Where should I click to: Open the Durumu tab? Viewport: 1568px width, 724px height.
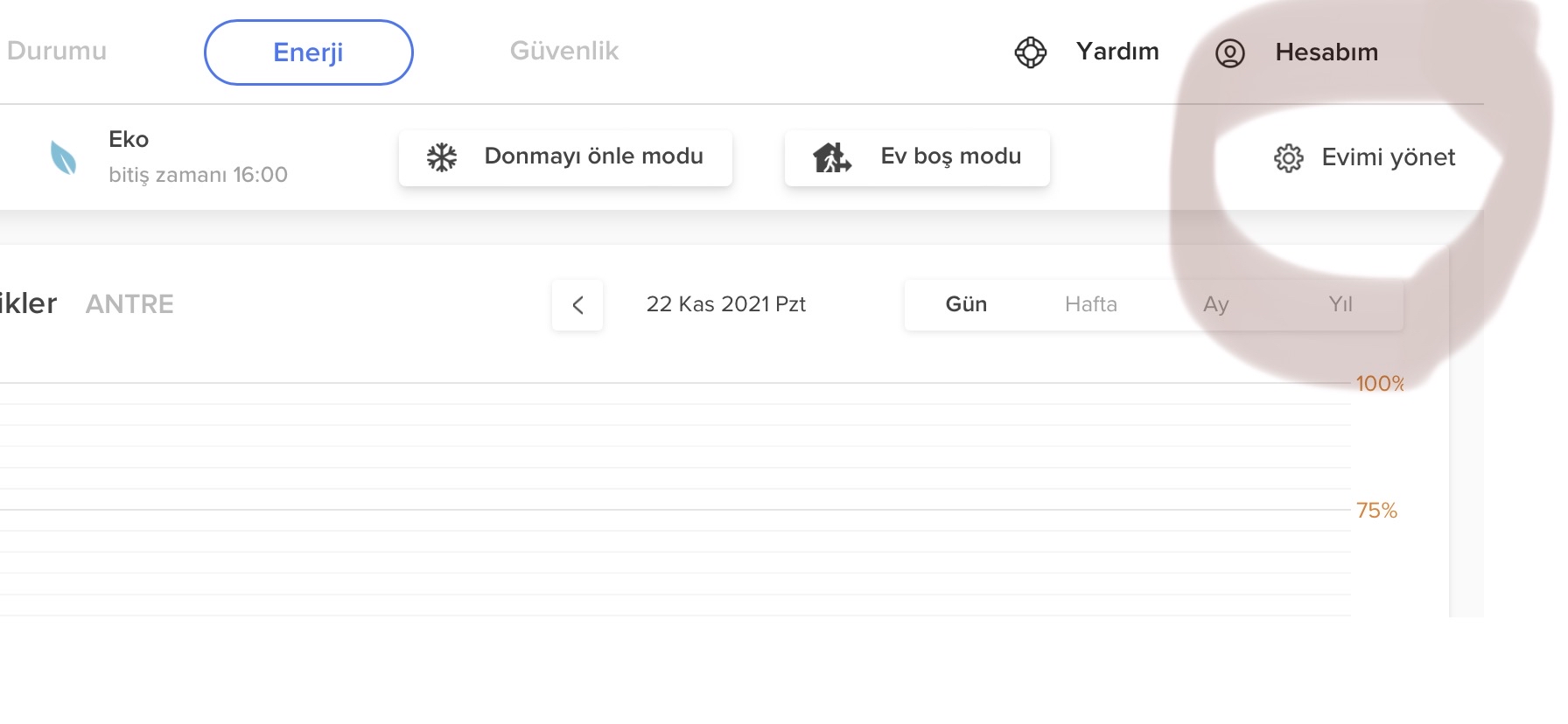(x=56, y=51)
